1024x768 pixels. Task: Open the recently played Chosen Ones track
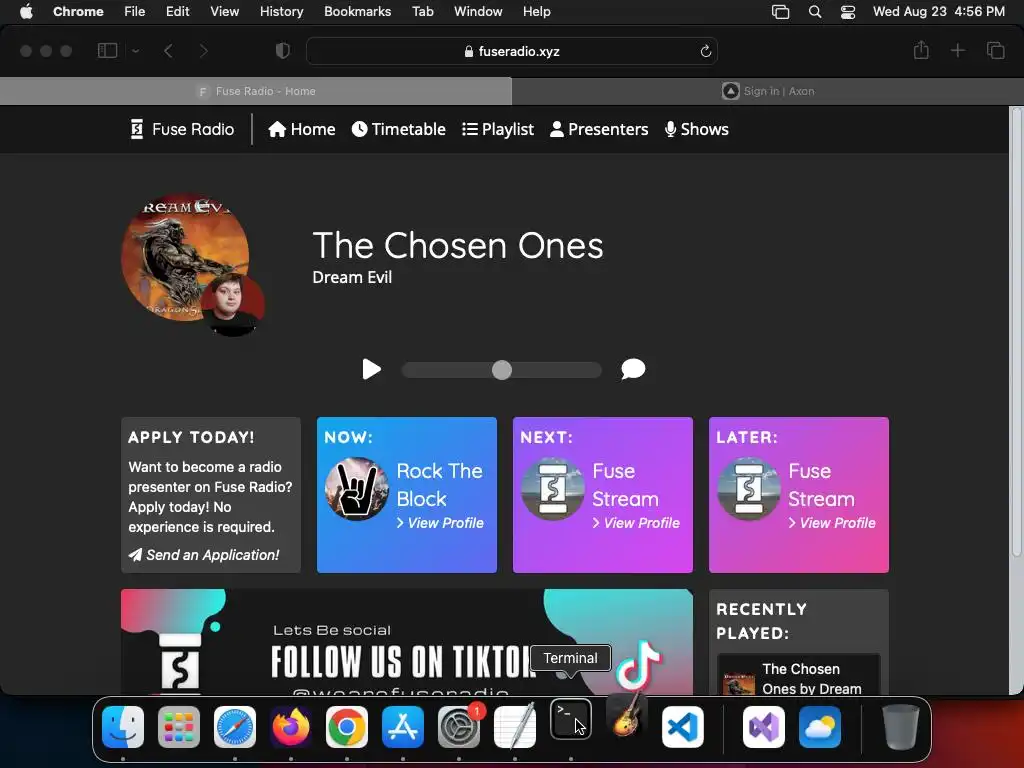coord(798,675)
